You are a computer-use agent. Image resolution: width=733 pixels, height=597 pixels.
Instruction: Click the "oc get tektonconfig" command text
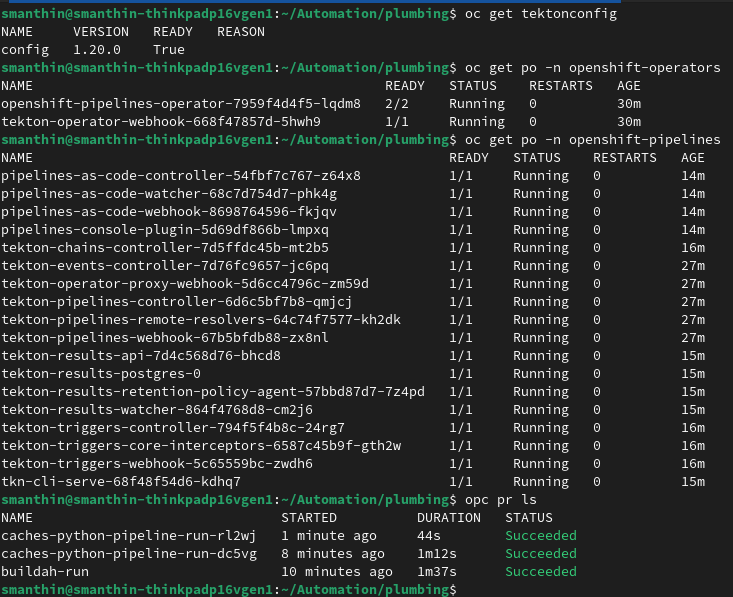tap(541, 14)
